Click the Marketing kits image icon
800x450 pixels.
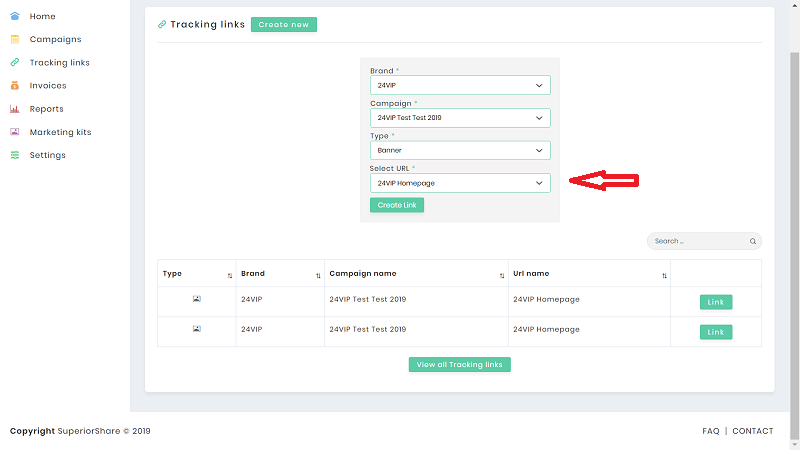click(15, 132)
